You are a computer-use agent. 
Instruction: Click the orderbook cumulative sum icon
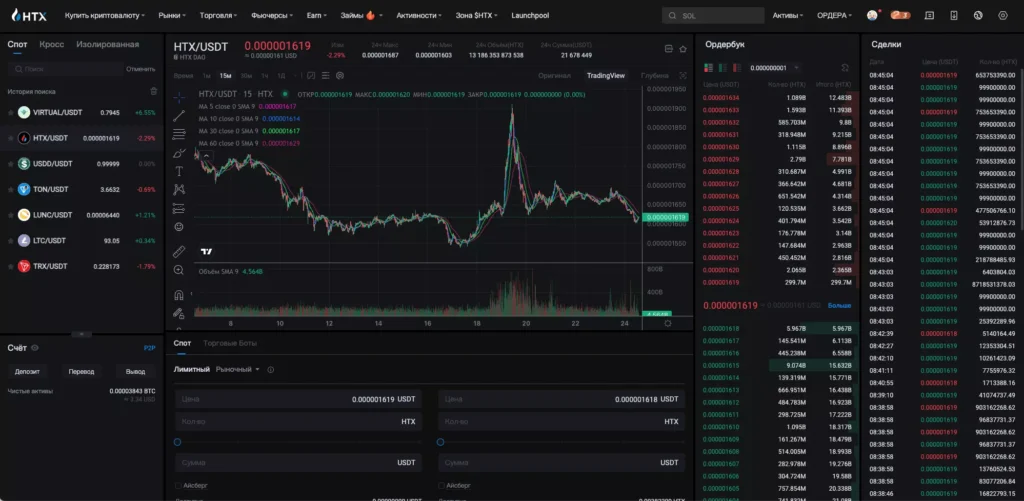(845, 67)
